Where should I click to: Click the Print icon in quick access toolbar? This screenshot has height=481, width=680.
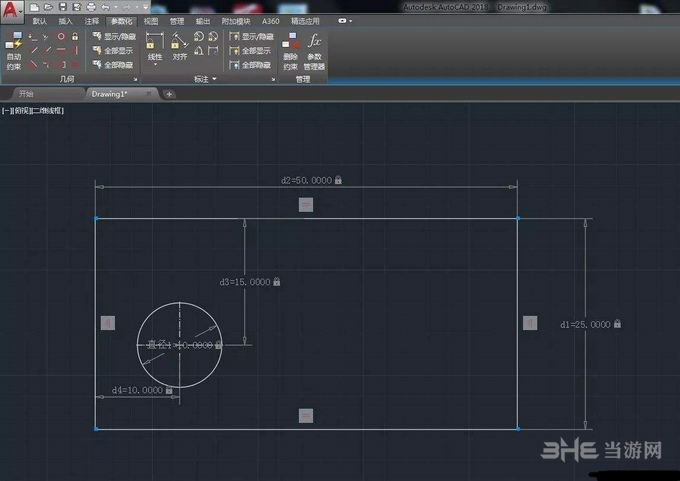pos(91,7)
